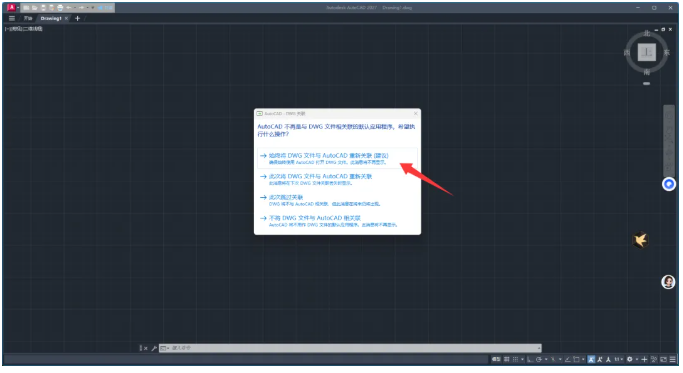Image resolution: width=683 pixels, height=373 pixels.
Task: Click the ViewCube south label 南
Action: point(647,71)
